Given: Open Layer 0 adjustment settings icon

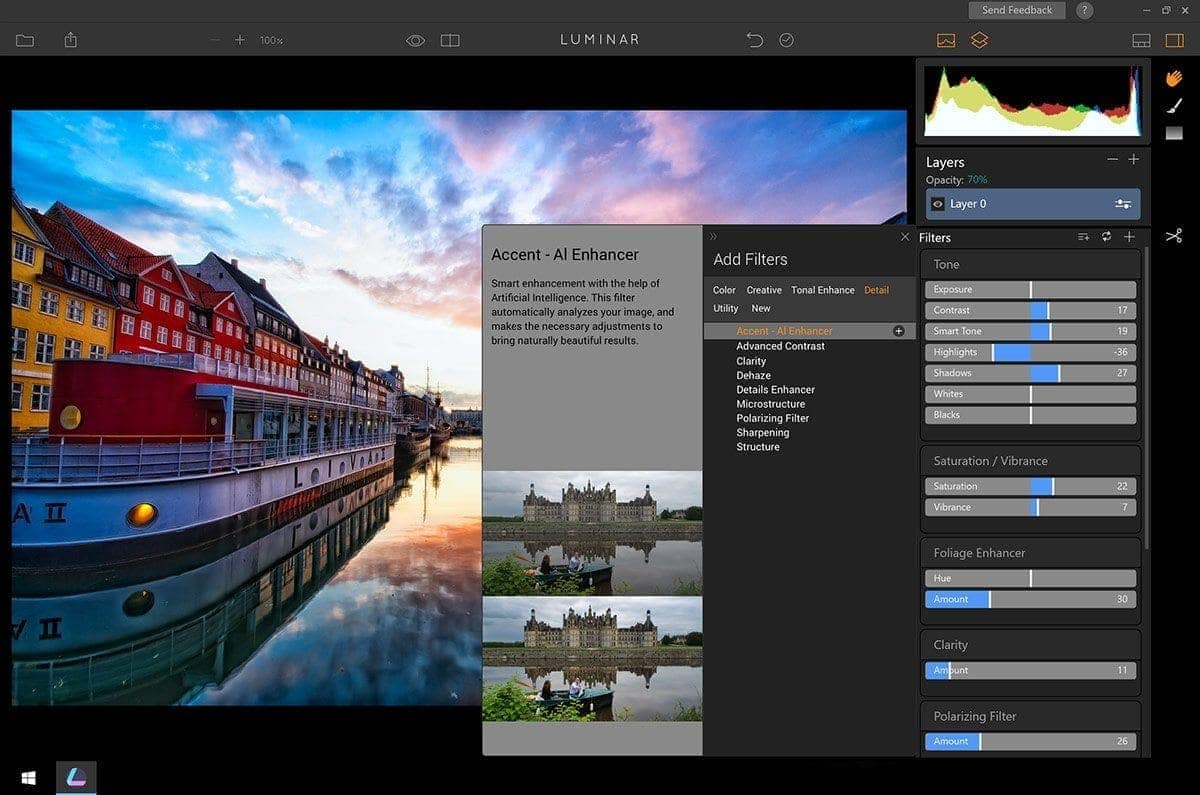Looking at the screenshot, I should [1123, 204].
